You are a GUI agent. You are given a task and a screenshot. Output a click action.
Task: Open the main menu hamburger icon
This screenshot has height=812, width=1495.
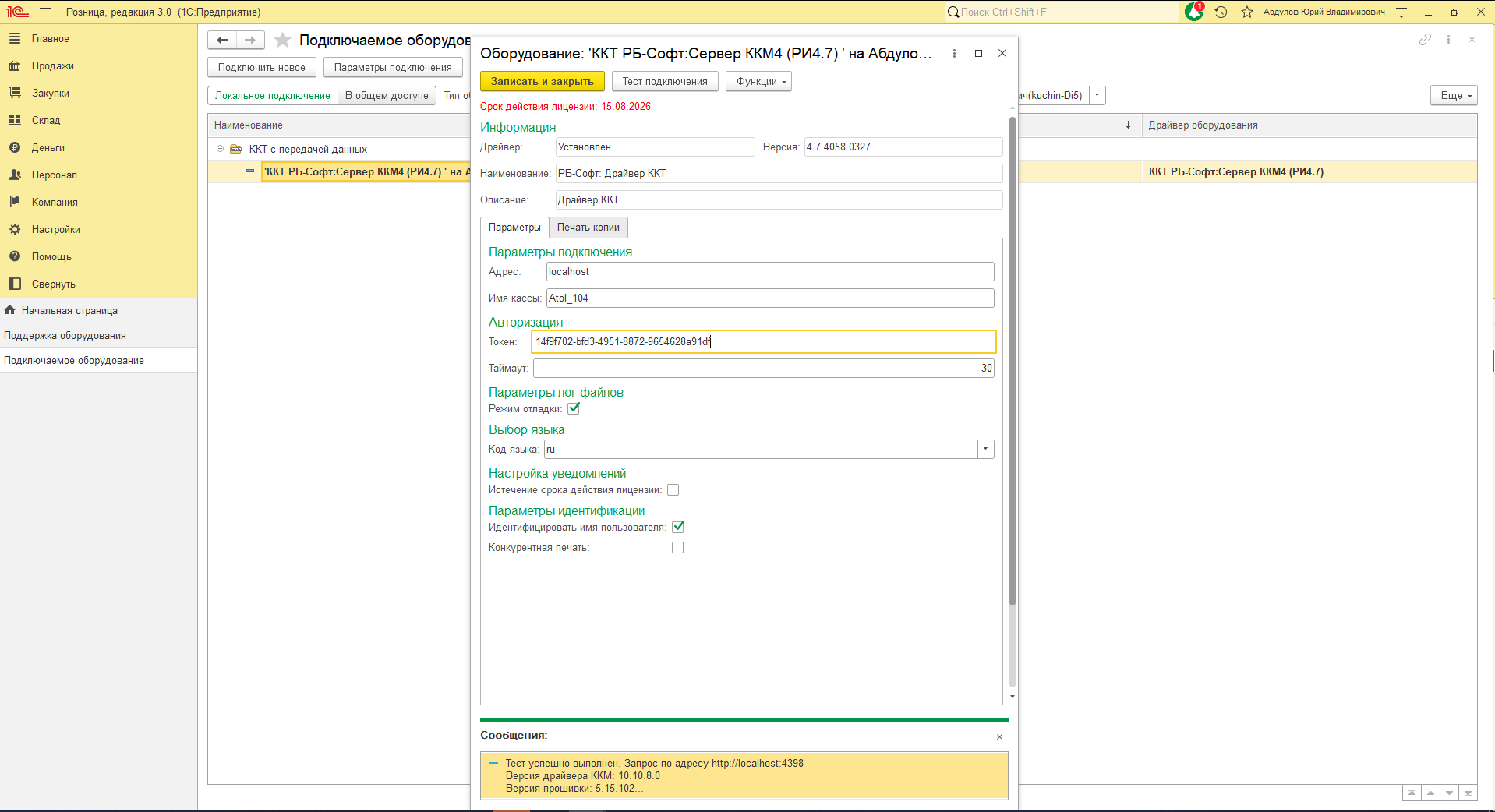pyautogui.click(x=45, y=12)
